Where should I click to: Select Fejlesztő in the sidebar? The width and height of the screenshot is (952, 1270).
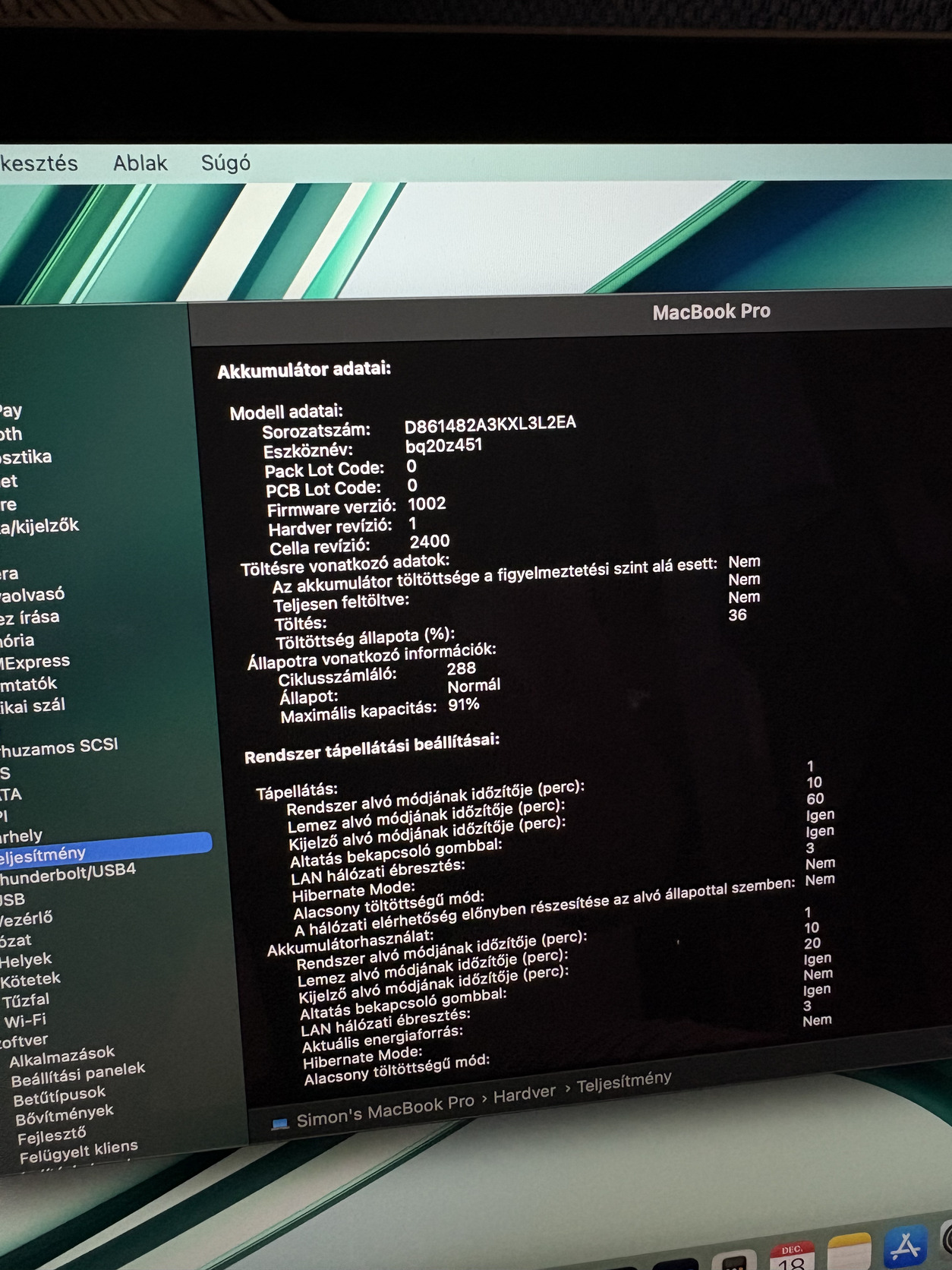point(52,1136)
